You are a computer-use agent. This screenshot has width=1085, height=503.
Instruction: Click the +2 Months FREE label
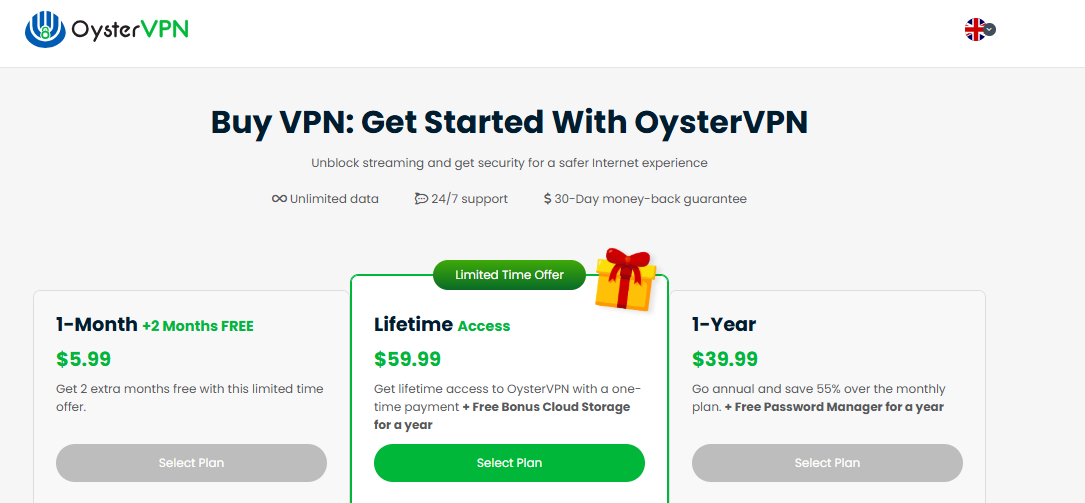click(198, 326)
